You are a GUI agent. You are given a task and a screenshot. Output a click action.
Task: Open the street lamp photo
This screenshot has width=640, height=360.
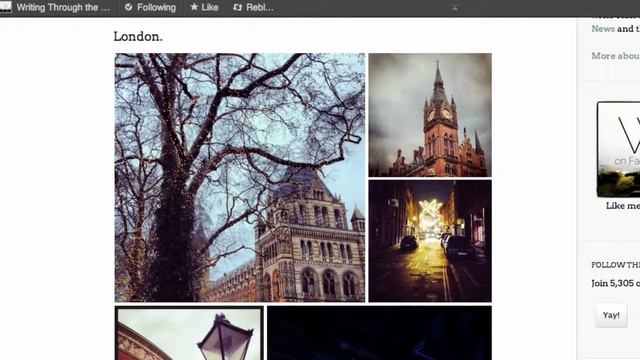point(189,333)
